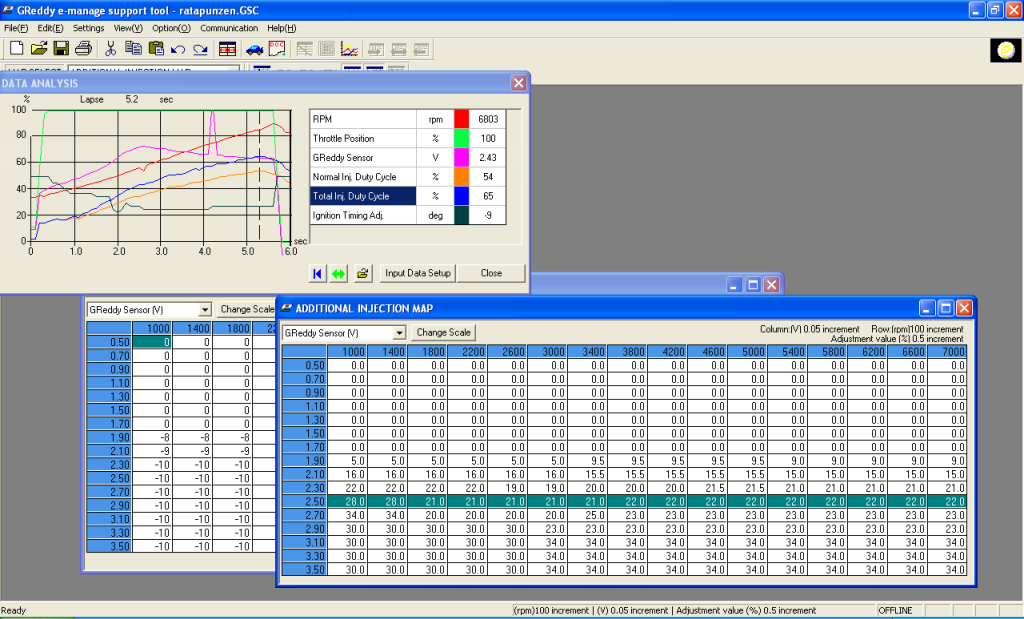Redo the edit via toolbar arrow

point(200,49)
